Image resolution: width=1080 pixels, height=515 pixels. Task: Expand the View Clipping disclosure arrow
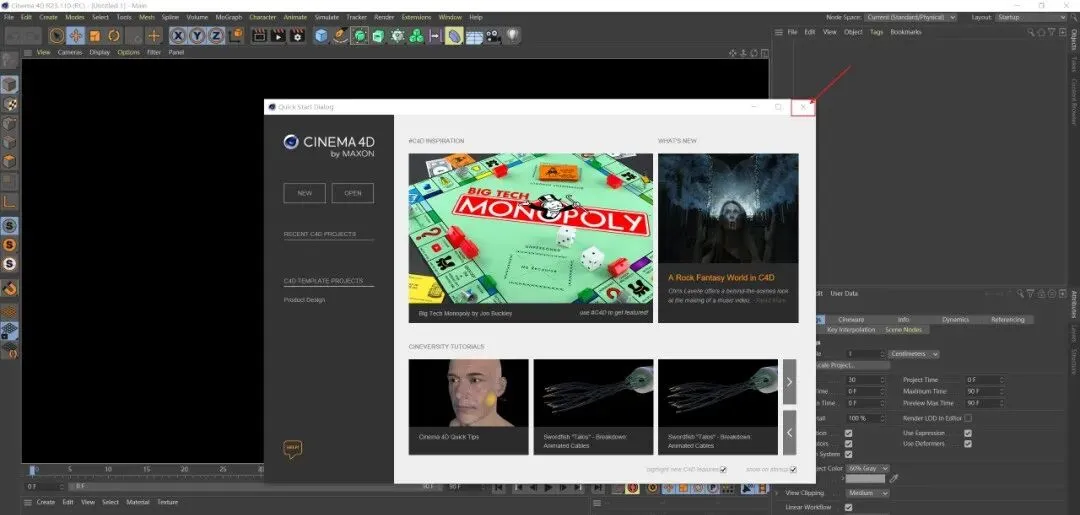coord(777,493)
